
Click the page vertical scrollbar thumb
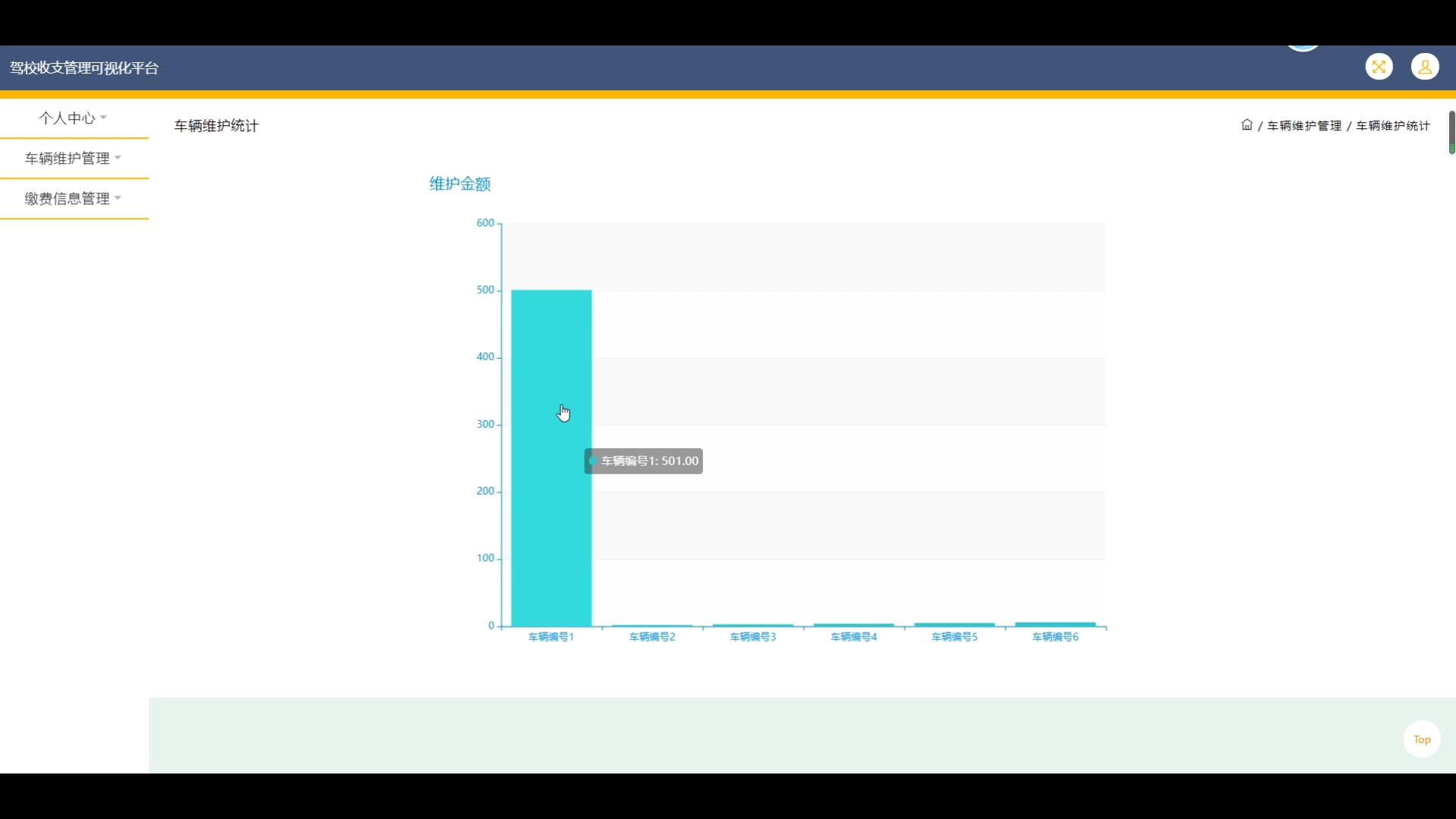[x=1451, y=132]
